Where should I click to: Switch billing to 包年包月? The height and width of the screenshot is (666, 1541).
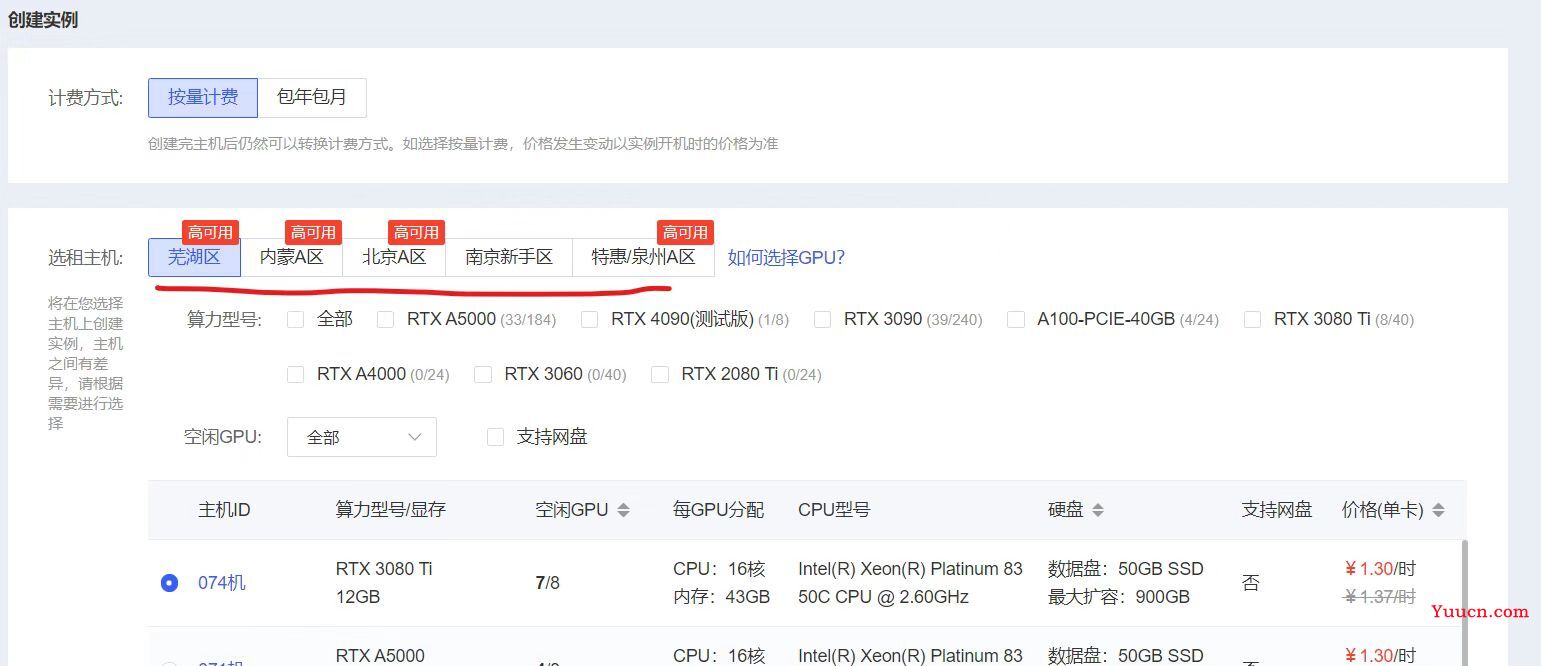pos(312,97)
